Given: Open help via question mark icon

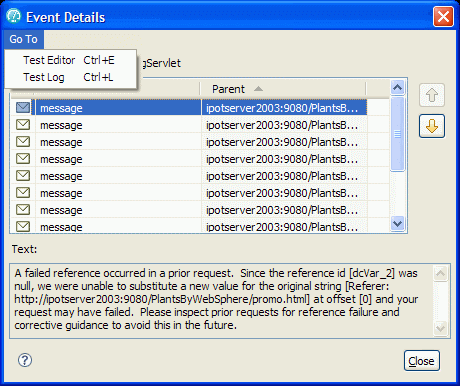Looking at the screenshot, I should point(25,360).
